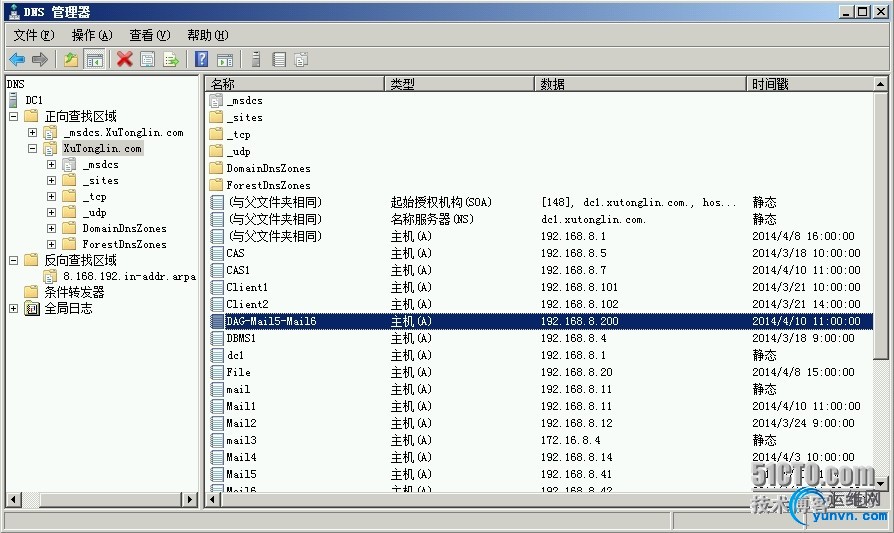
Task: Sort by the Data column header (数据)
Action: tap(640, 84)
